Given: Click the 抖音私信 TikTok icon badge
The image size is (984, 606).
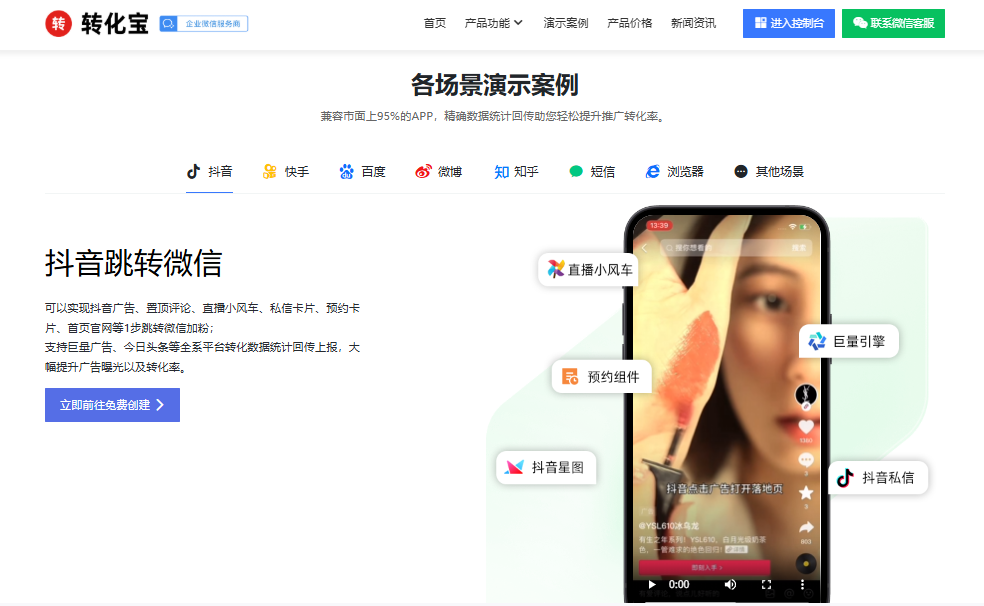Looking at the screenshot, I should point(845,477).
